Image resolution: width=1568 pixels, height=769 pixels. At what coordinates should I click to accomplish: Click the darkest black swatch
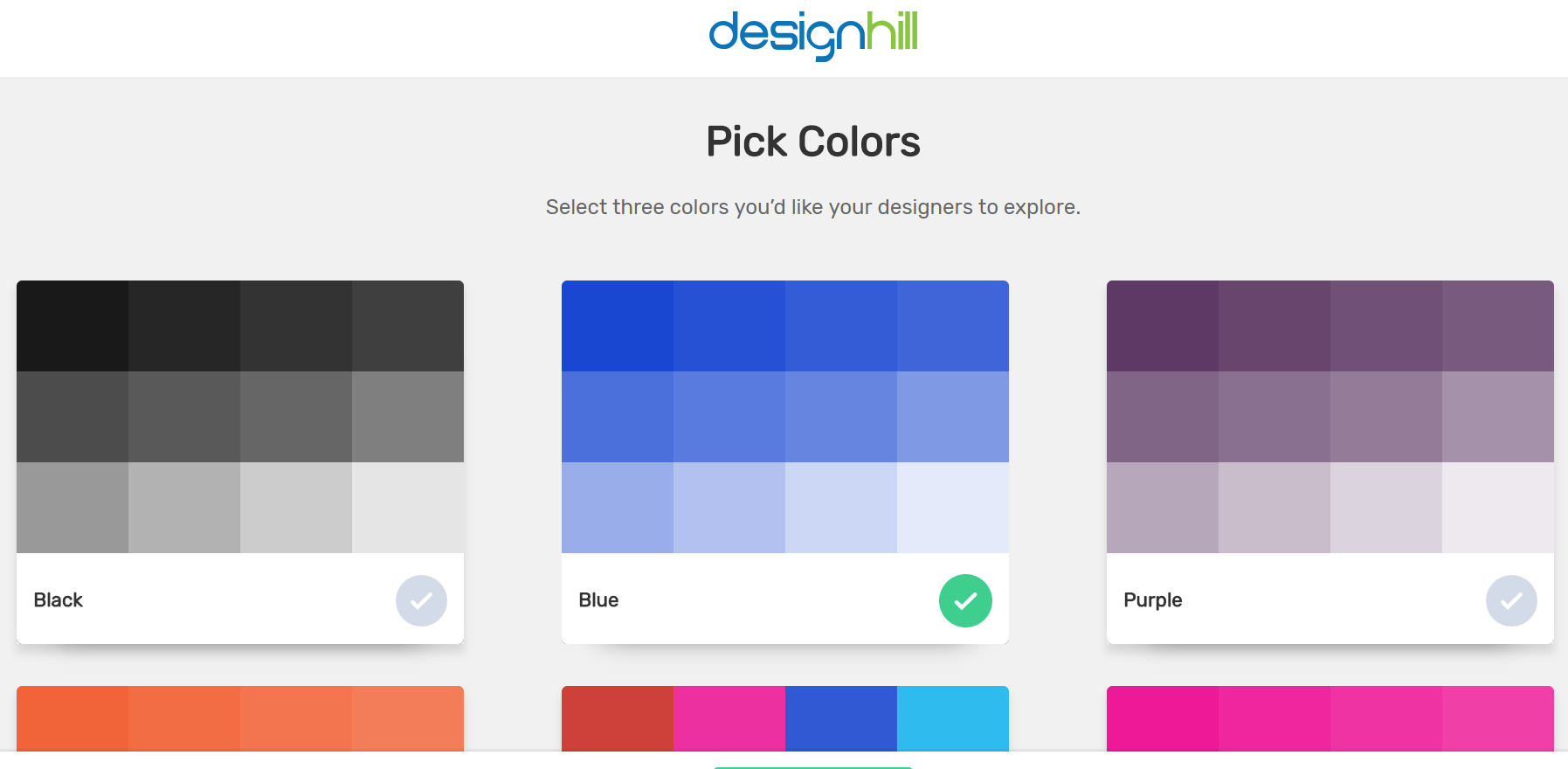pos(73,326)
